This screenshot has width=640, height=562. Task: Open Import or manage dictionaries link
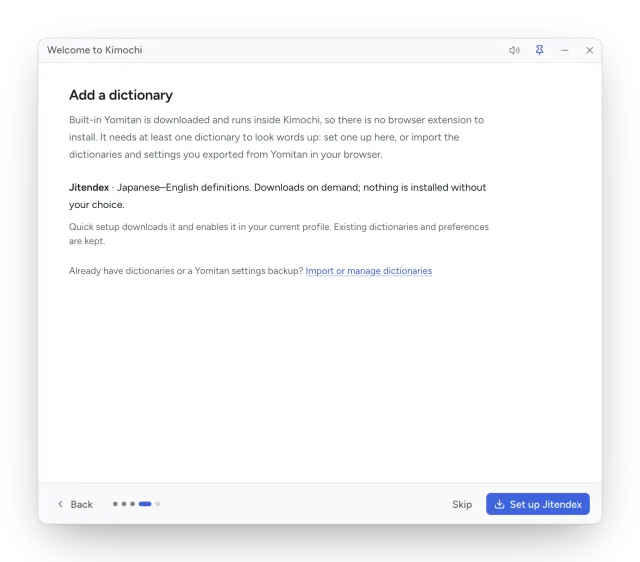[369, 271]
